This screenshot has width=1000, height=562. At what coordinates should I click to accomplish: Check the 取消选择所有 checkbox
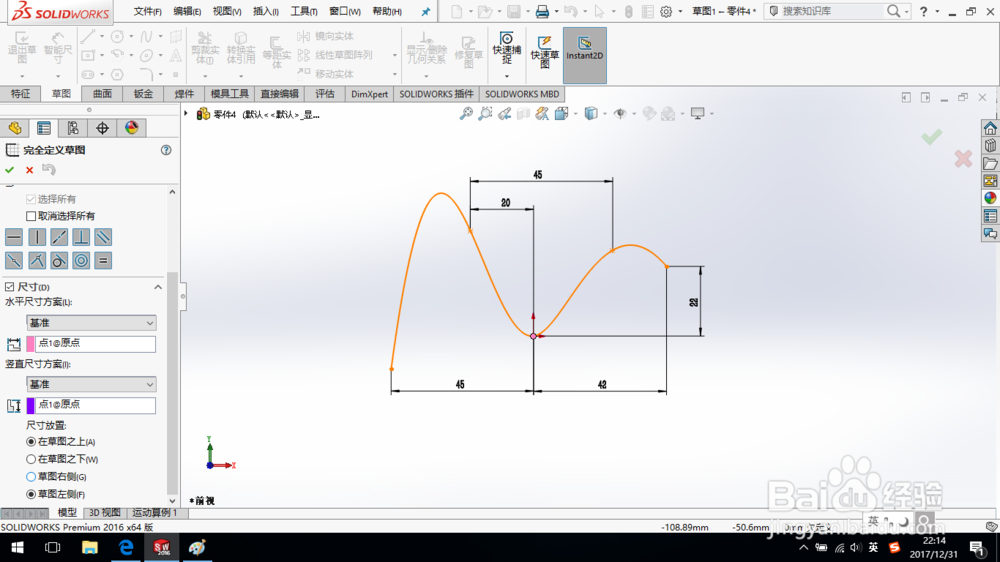(x=31, y=216)
